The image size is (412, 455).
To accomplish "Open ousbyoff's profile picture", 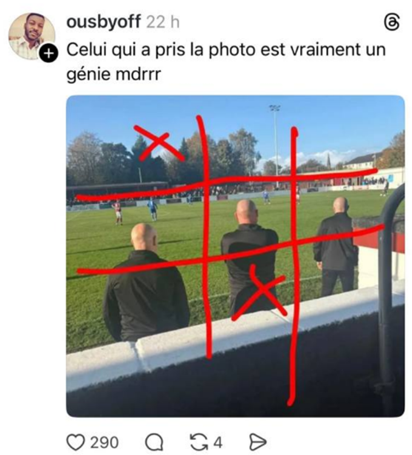I will tap(31, 36).
